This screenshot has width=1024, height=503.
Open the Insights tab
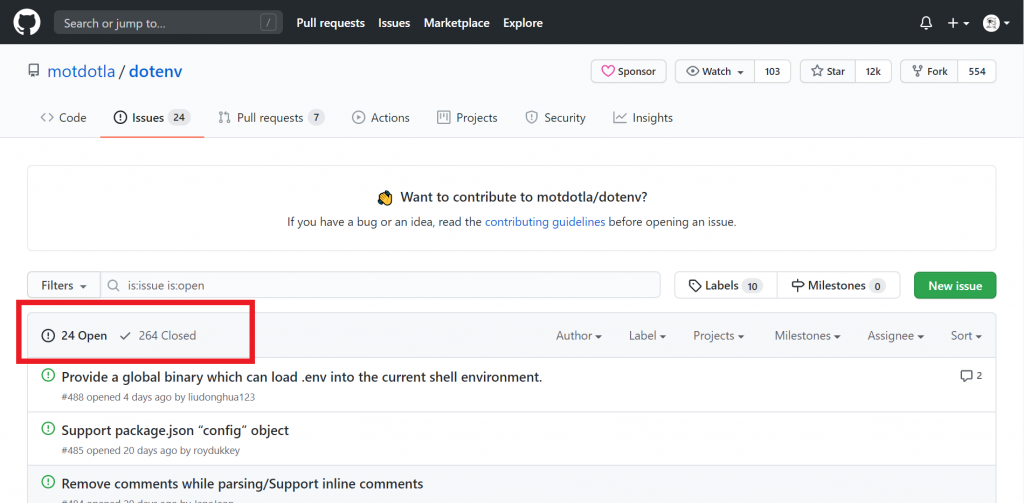coord(643,118)
